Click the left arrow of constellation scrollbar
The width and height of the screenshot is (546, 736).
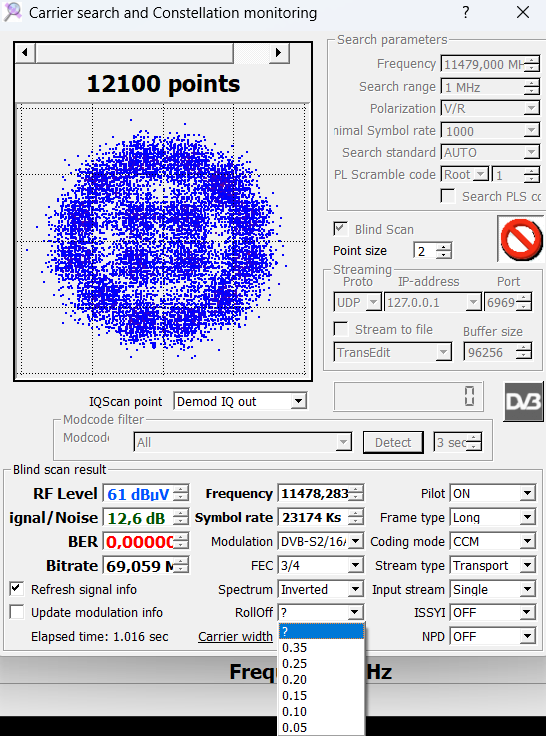point(25,53)
